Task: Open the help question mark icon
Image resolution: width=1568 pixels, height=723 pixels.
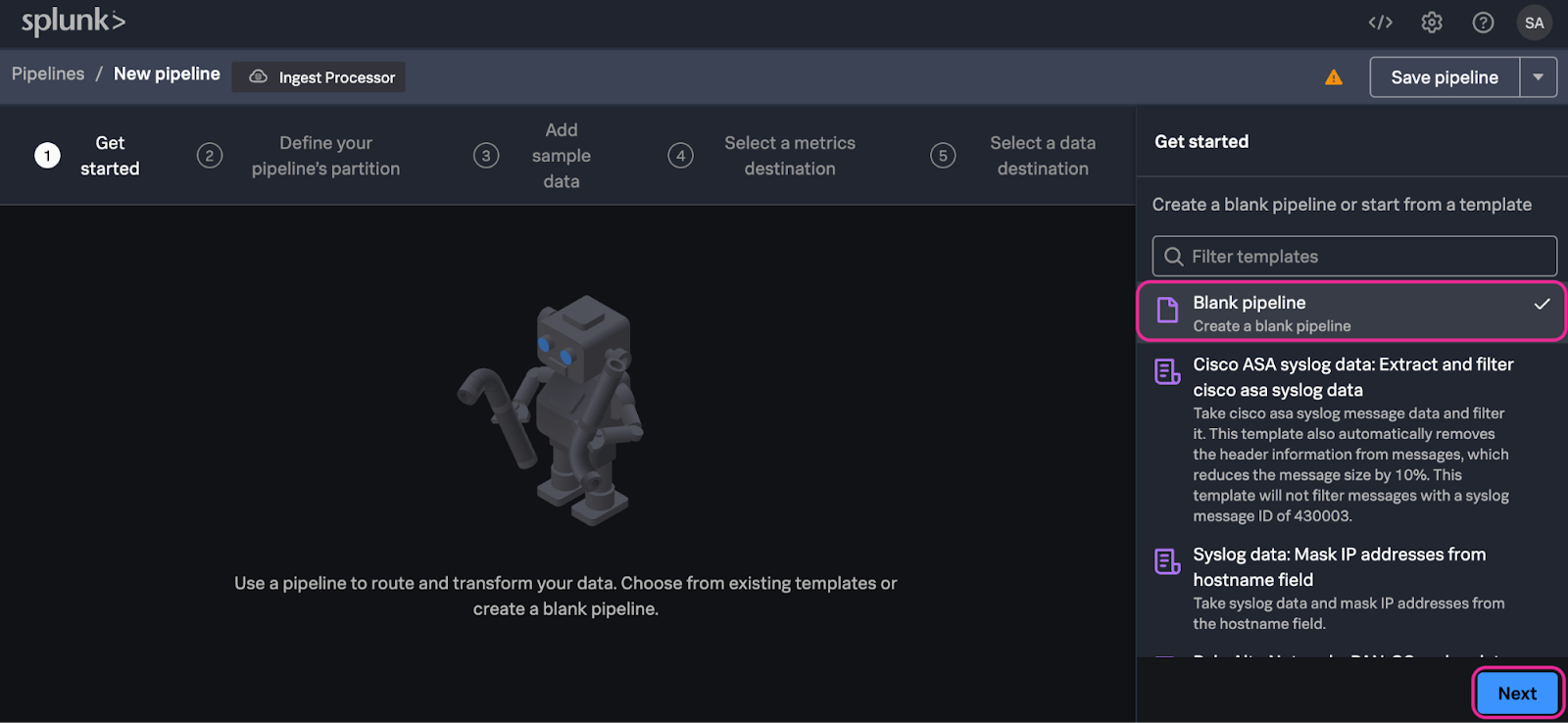Action: [x=1483, y=23]
